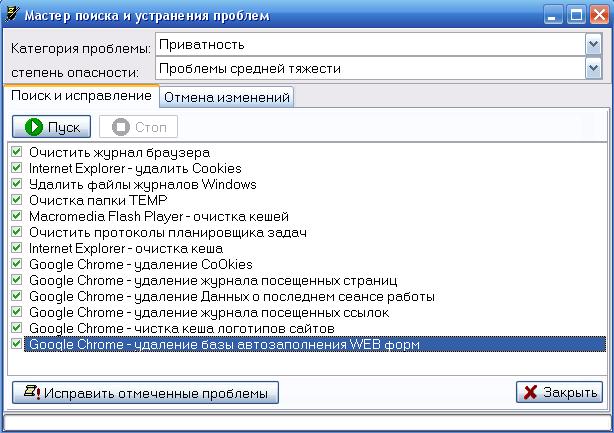Select 'Google Chrome - удаление CoOkies' row text
Image resolution: width=614 pixels, height=433 pixels.
(141, 265)
